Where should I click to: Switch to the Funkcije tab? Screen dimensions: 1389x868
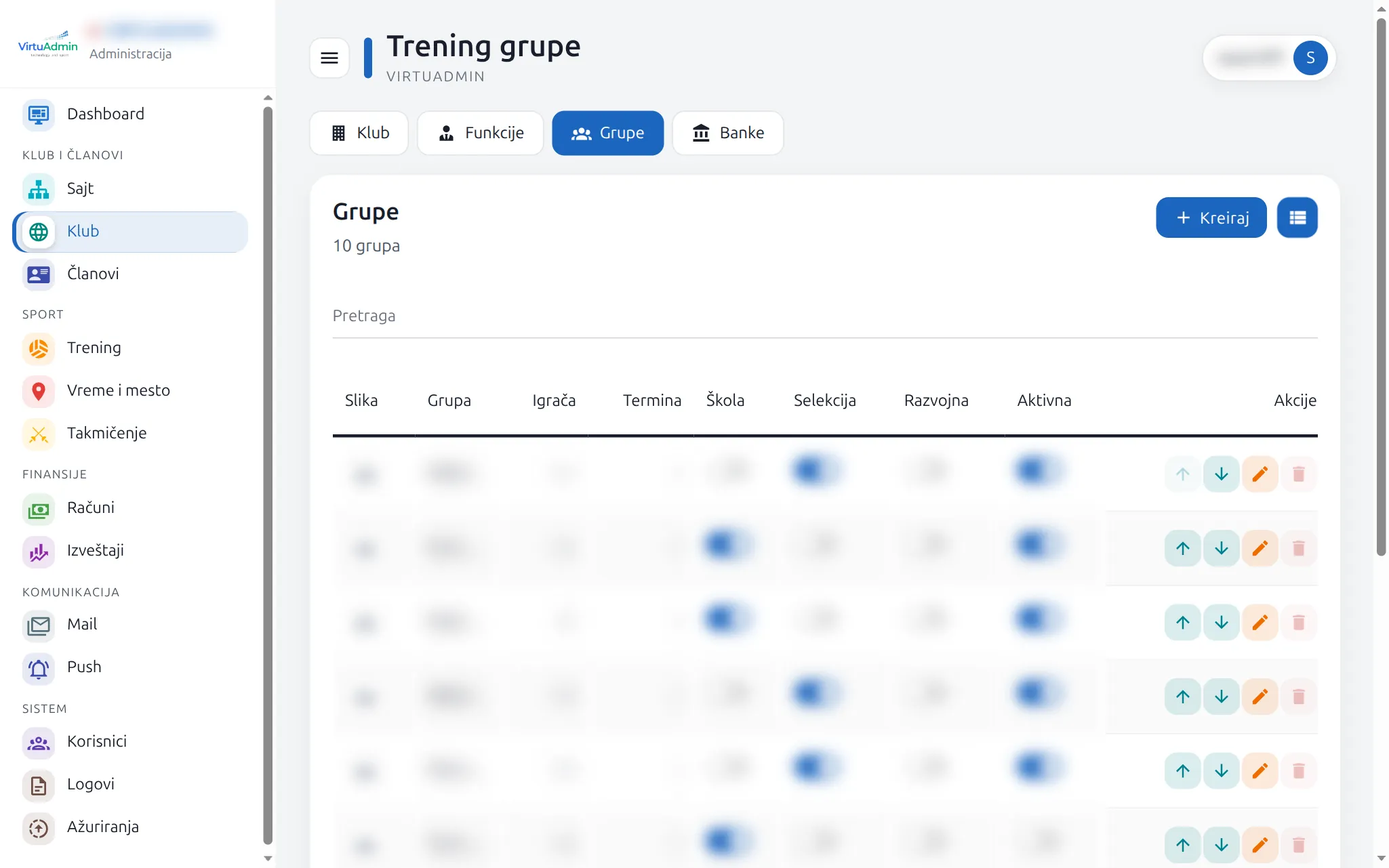481,133
